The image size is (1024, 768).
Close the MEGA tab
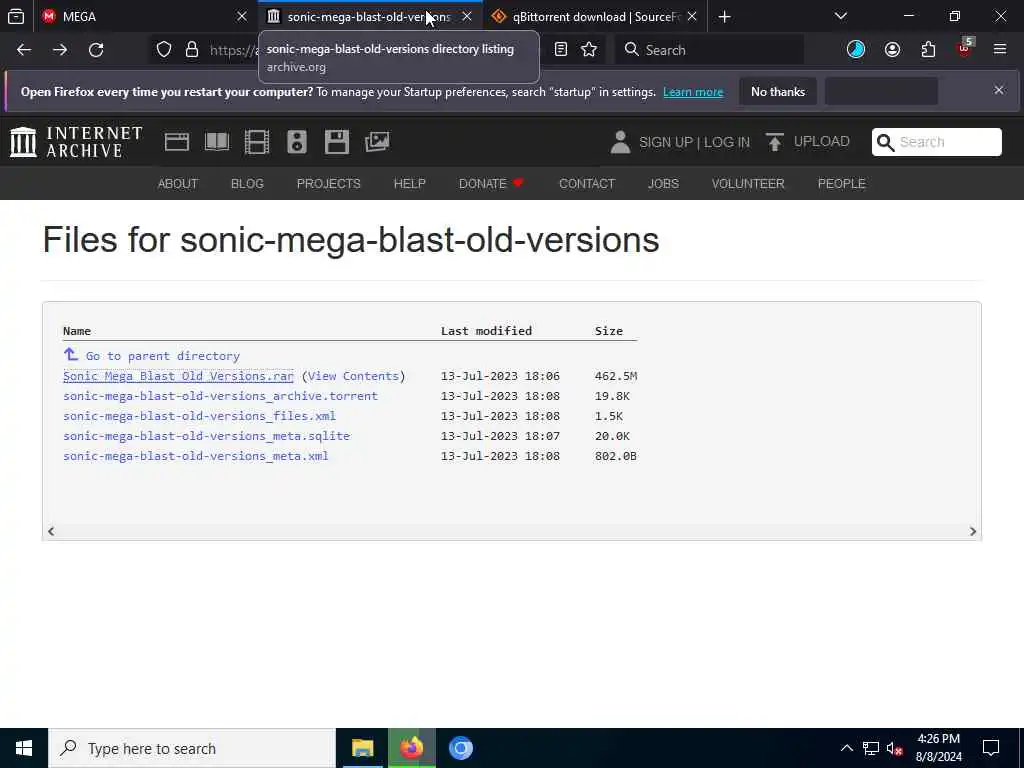tap(242, 16)
